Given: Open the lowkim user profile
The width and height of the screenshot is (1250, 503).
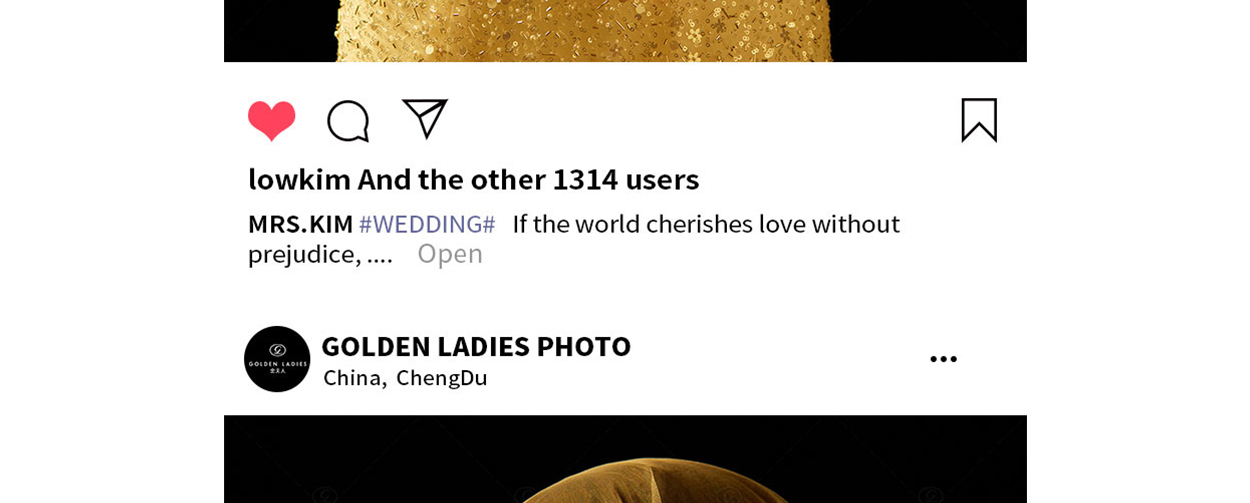Looking at the screenshot, I should click(299, 179).
